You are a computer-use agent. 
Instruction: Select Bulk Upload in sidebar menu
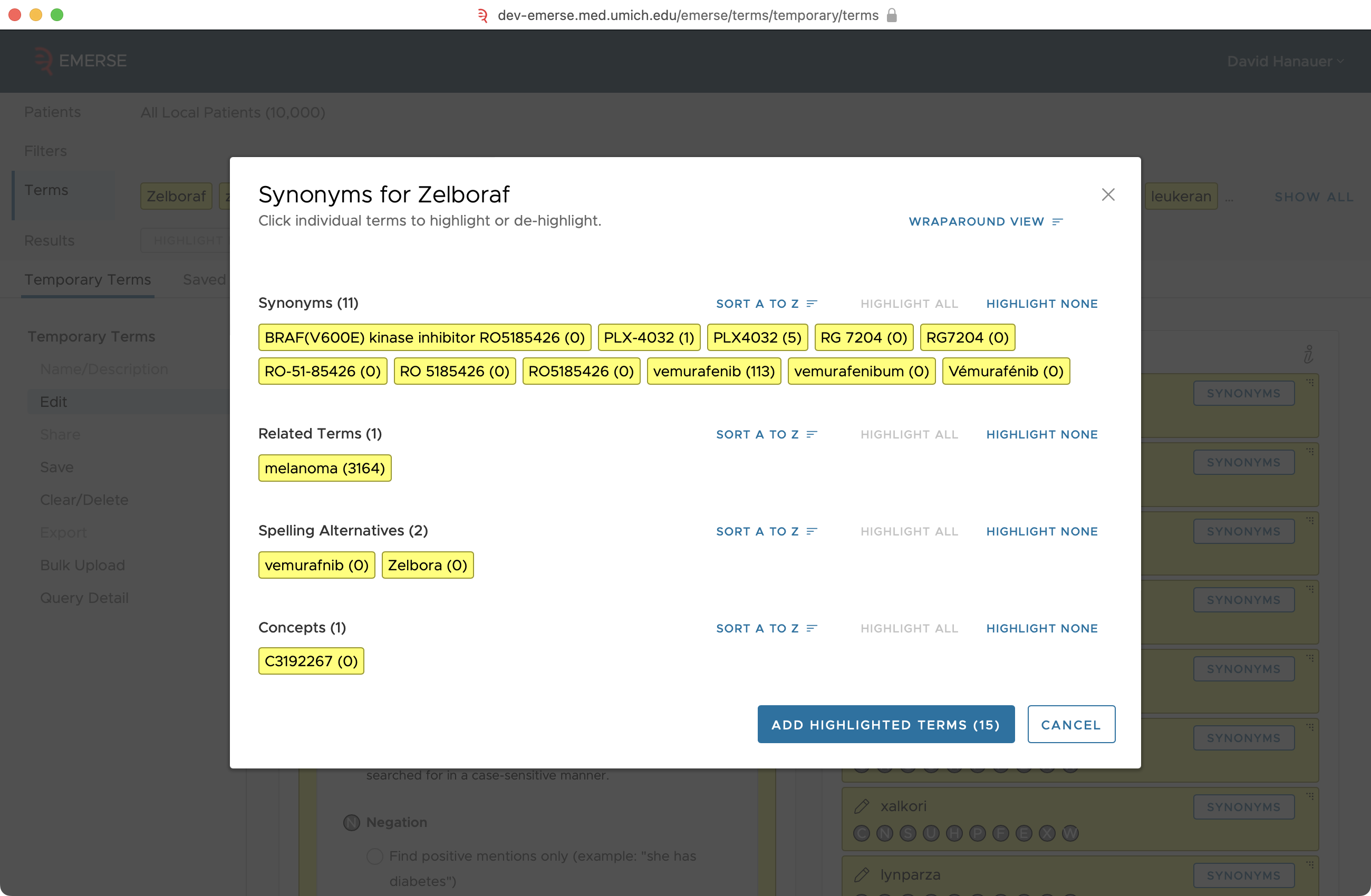coord(82,565)
